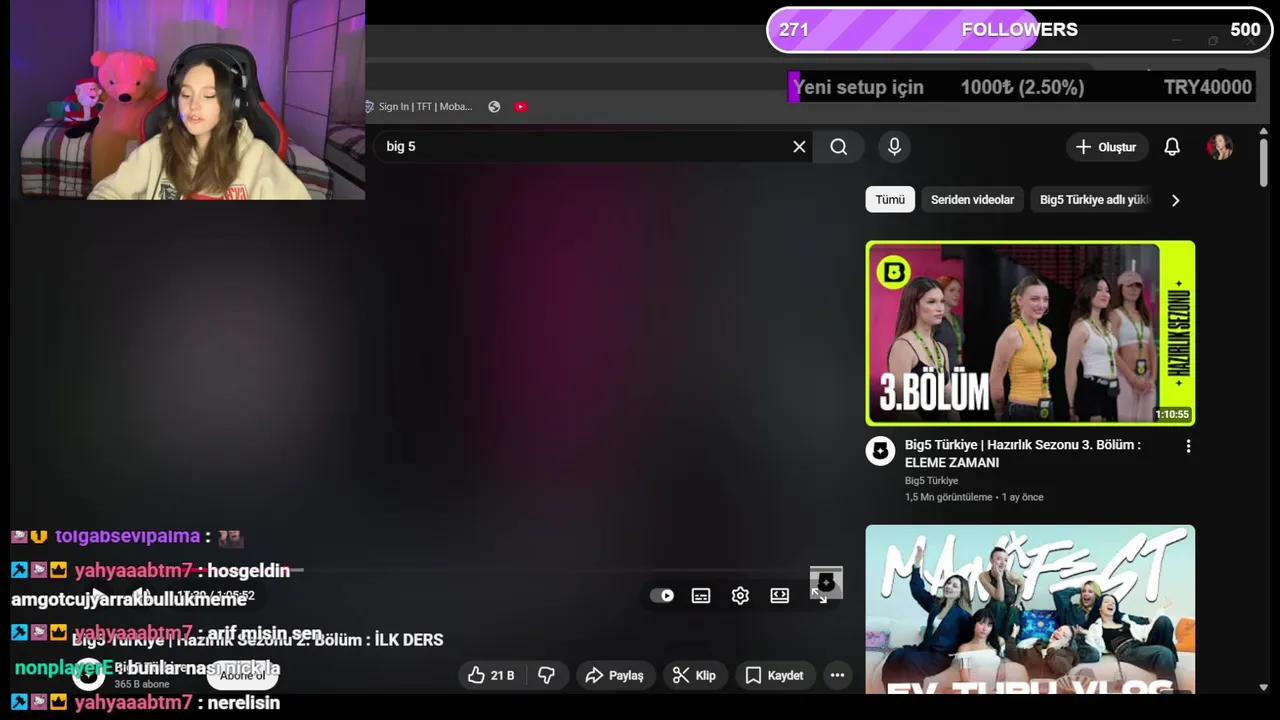Toggle the autoplay switch in player
The image size is (1280, 720).
(662, 596)
